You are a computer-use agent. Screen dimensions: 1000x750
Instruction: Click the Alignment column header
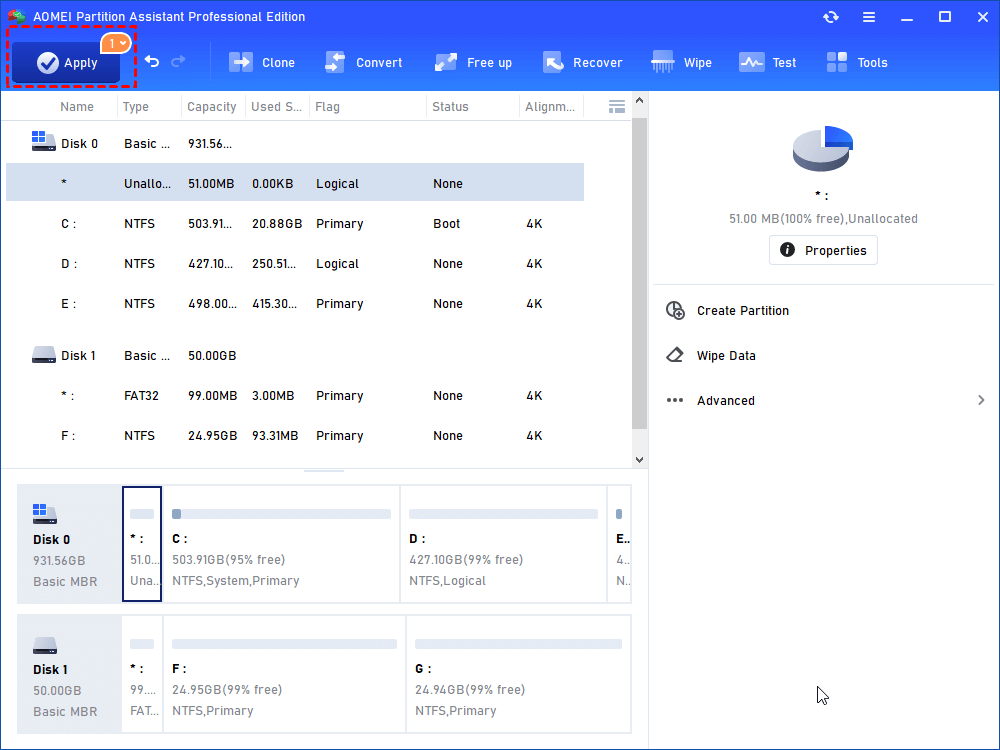point(550,107)
